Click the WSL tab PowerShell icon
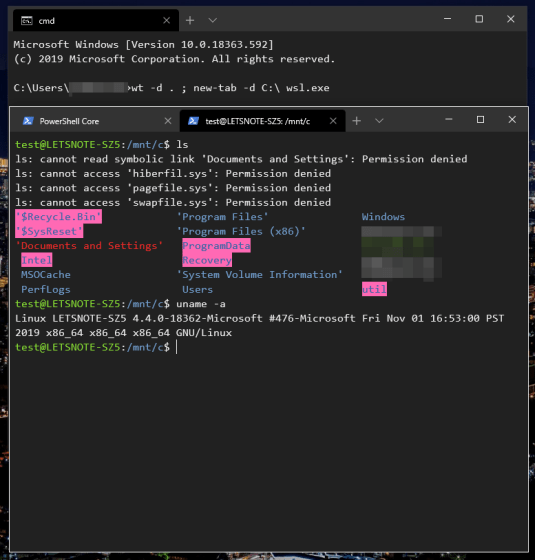The height and width of the screenshot is (560, 535). [x=193, y=121]
